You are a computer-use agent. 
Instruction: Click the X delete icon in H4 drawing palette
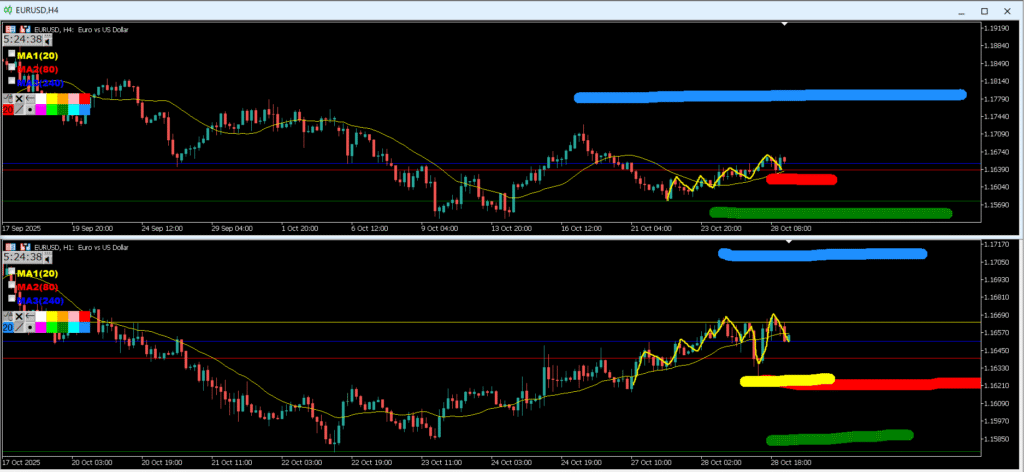19,98
